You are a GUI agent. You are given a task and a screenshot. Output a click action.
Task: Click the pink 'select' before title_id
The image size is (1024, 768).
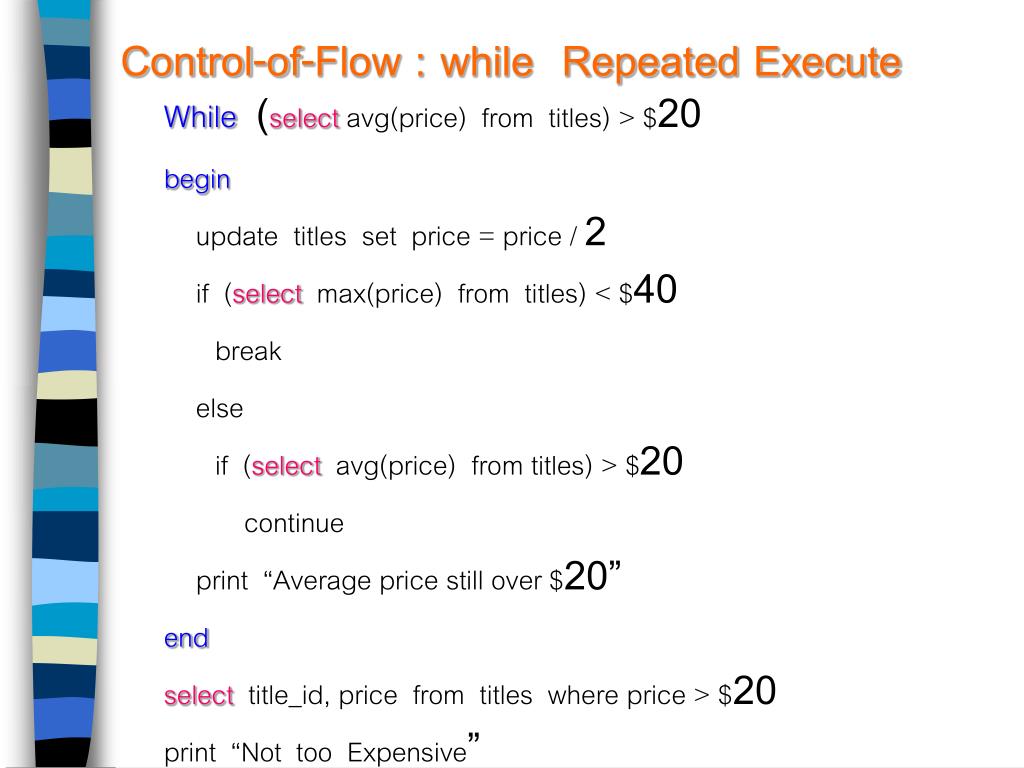tap(199, 696)
